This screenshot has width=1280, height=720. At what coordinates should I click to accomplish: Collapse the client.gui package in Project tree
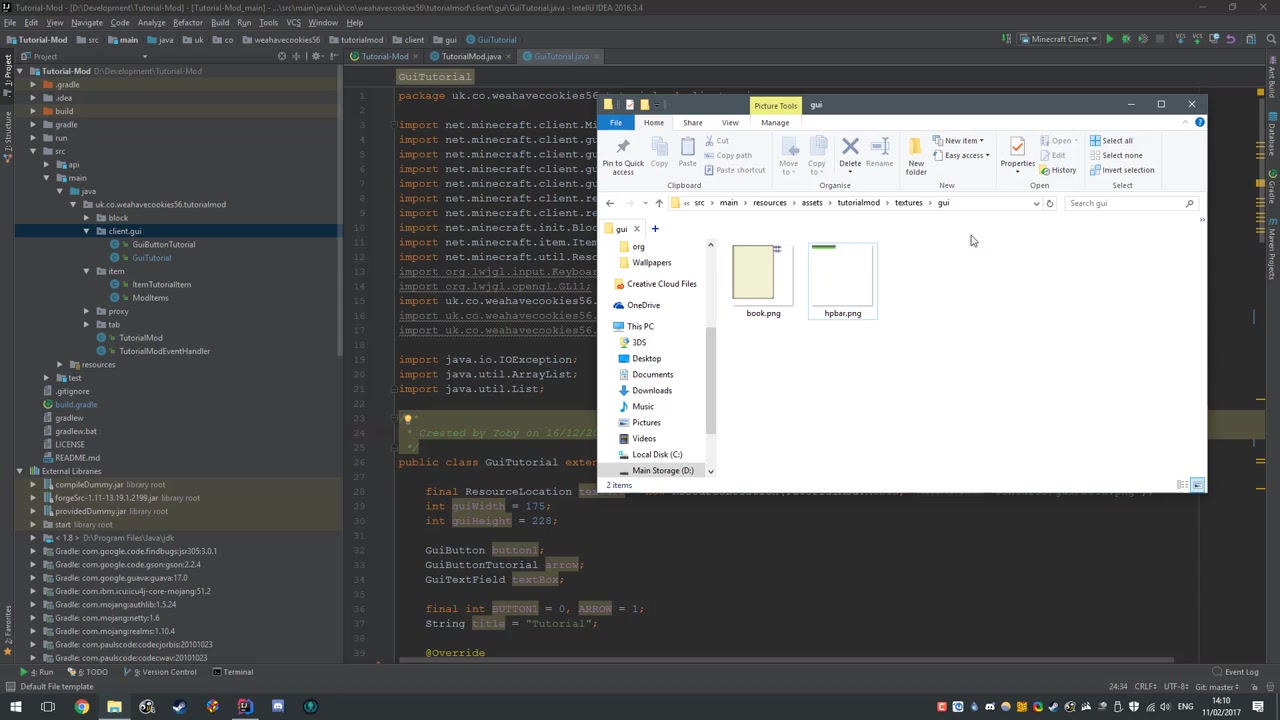click(x=86, y=231)
